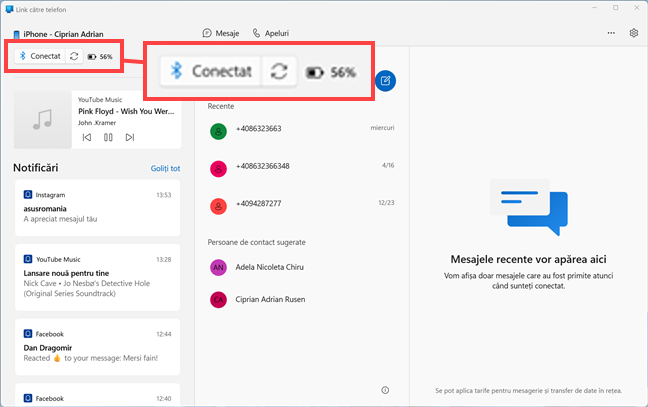Open conversation with +4086323663
The width and height of the screenshot is (648, 407).
[302, 131]
